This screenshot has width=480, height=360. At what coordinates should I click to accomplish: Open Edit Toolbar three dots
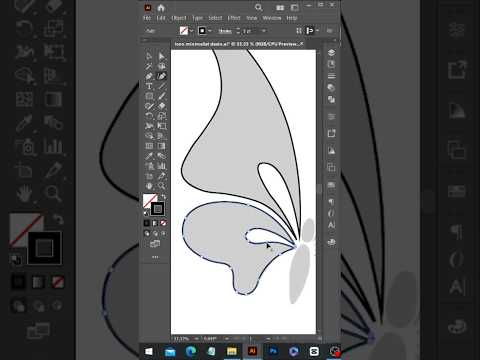click(155, 257)
